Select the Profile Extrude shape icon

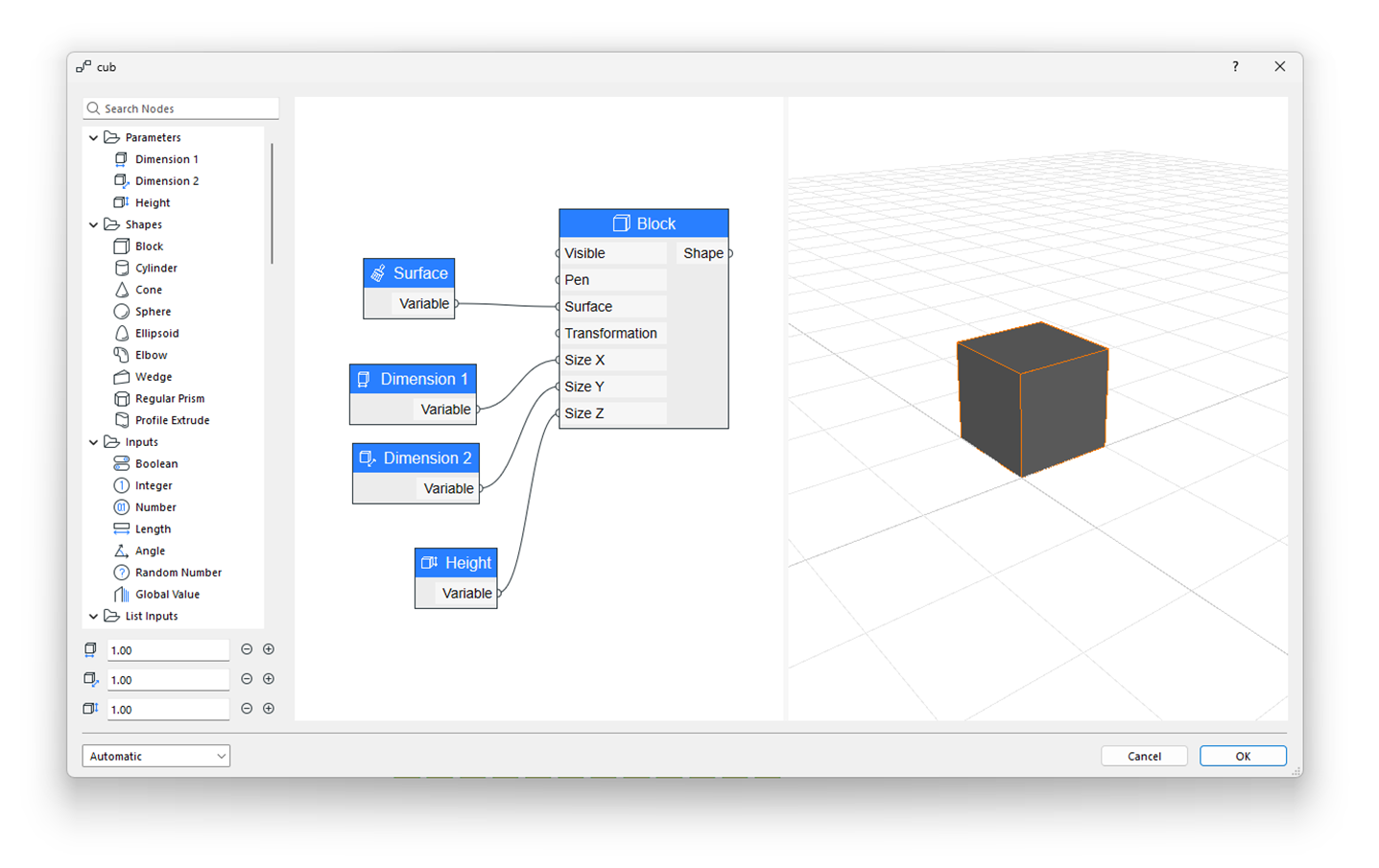pyautogui.click(x=121, y=420)
